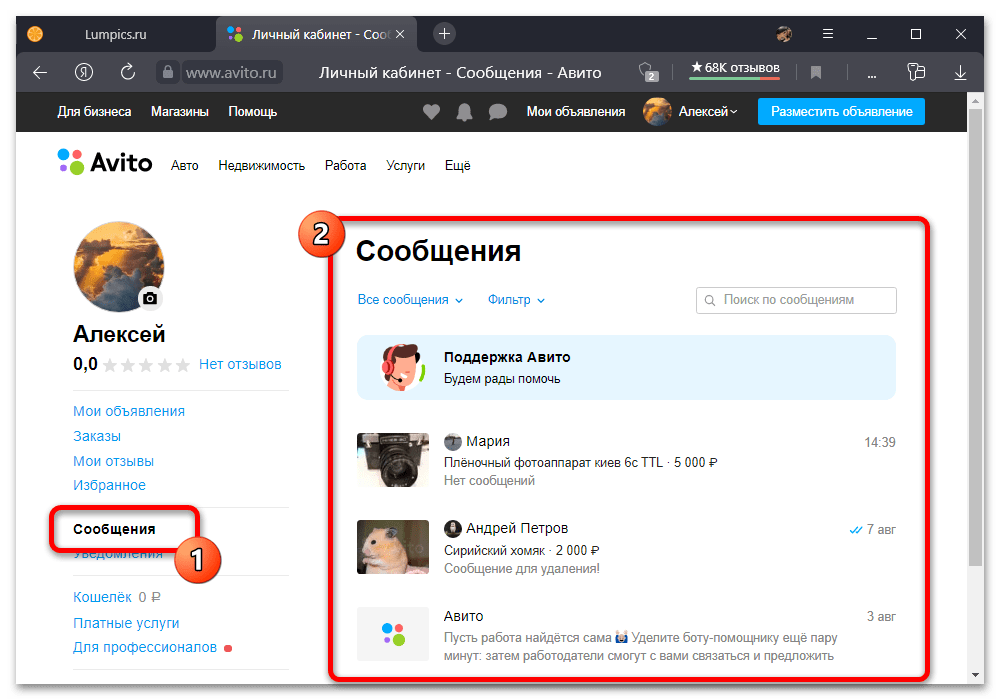Reload page with the refresh icon
1000x700 pixels.
pyautogui.click(x=127, y=72)
